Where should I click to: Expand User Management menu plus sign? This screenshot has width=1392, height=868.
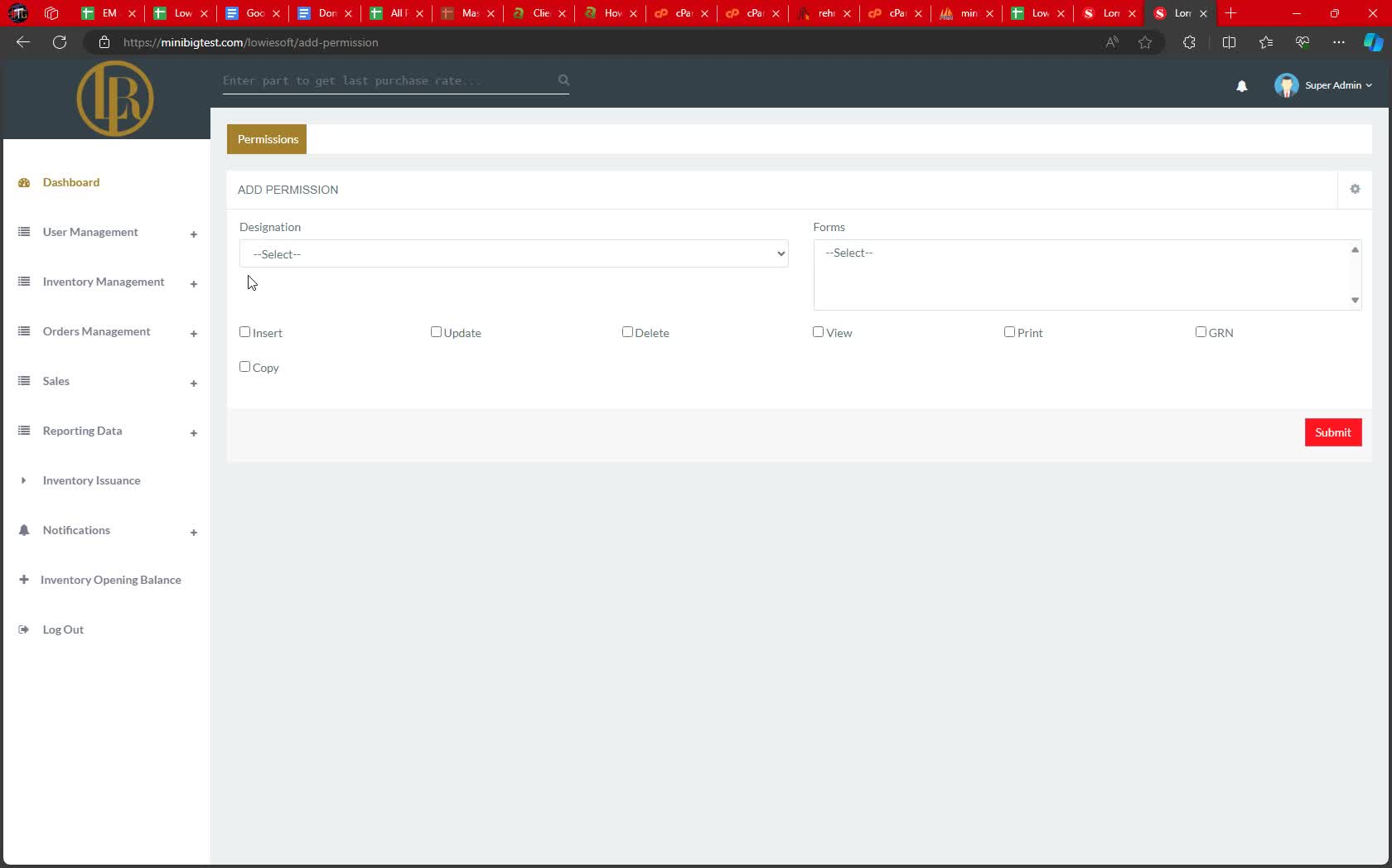(x=193, y=234)
